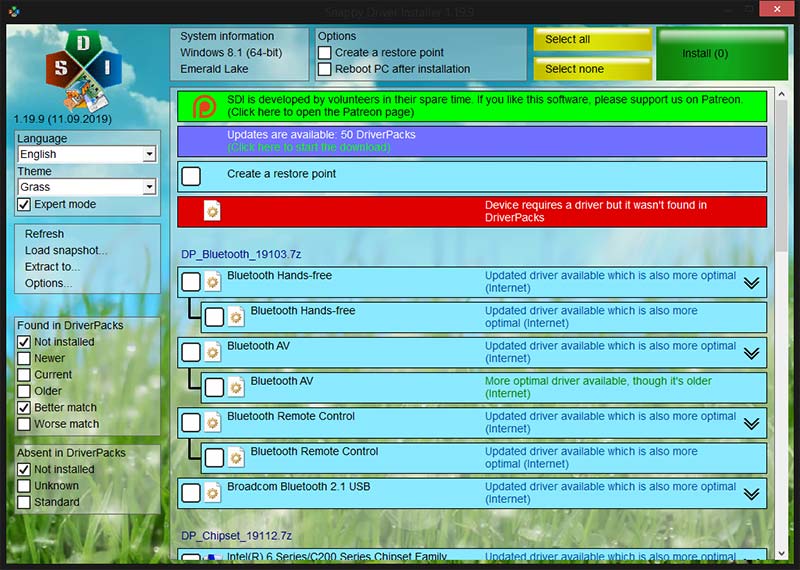Enable Create a restore point in Options panel
The width and height of the screenshot is (800, 570).
tap(324, 53)
